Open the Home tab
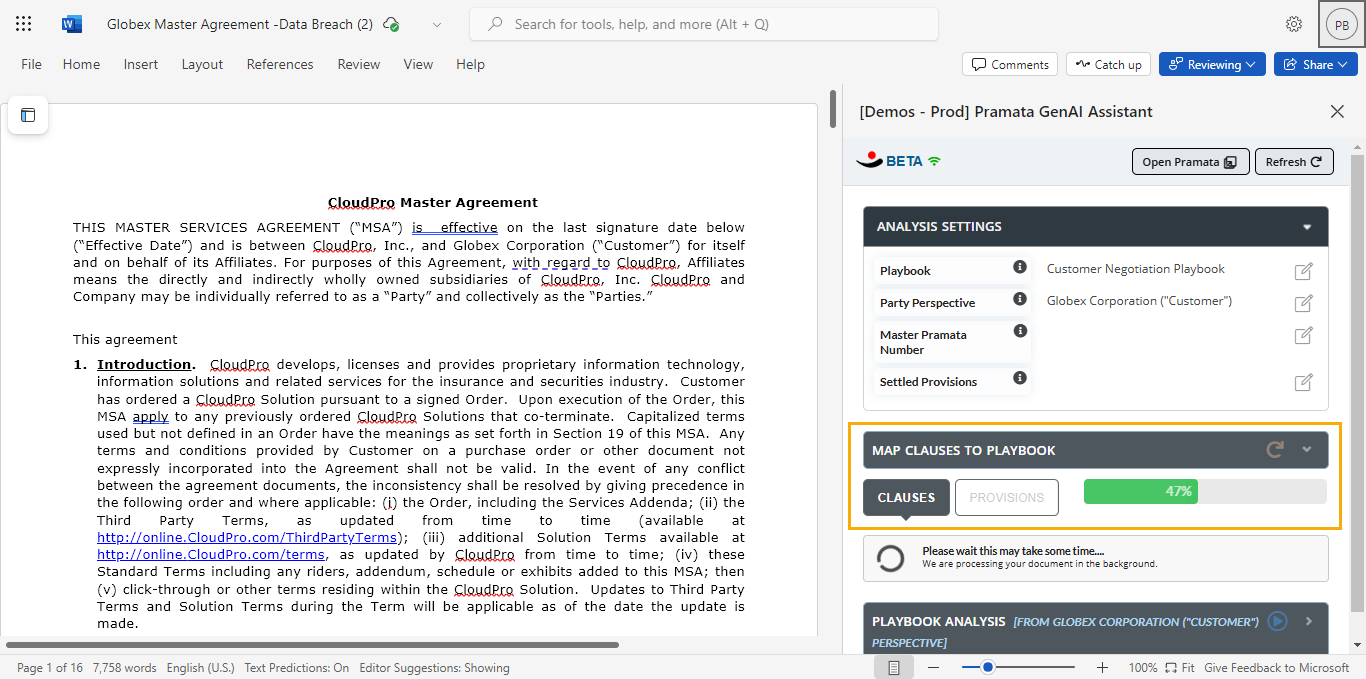 click(x=81, y=64)
